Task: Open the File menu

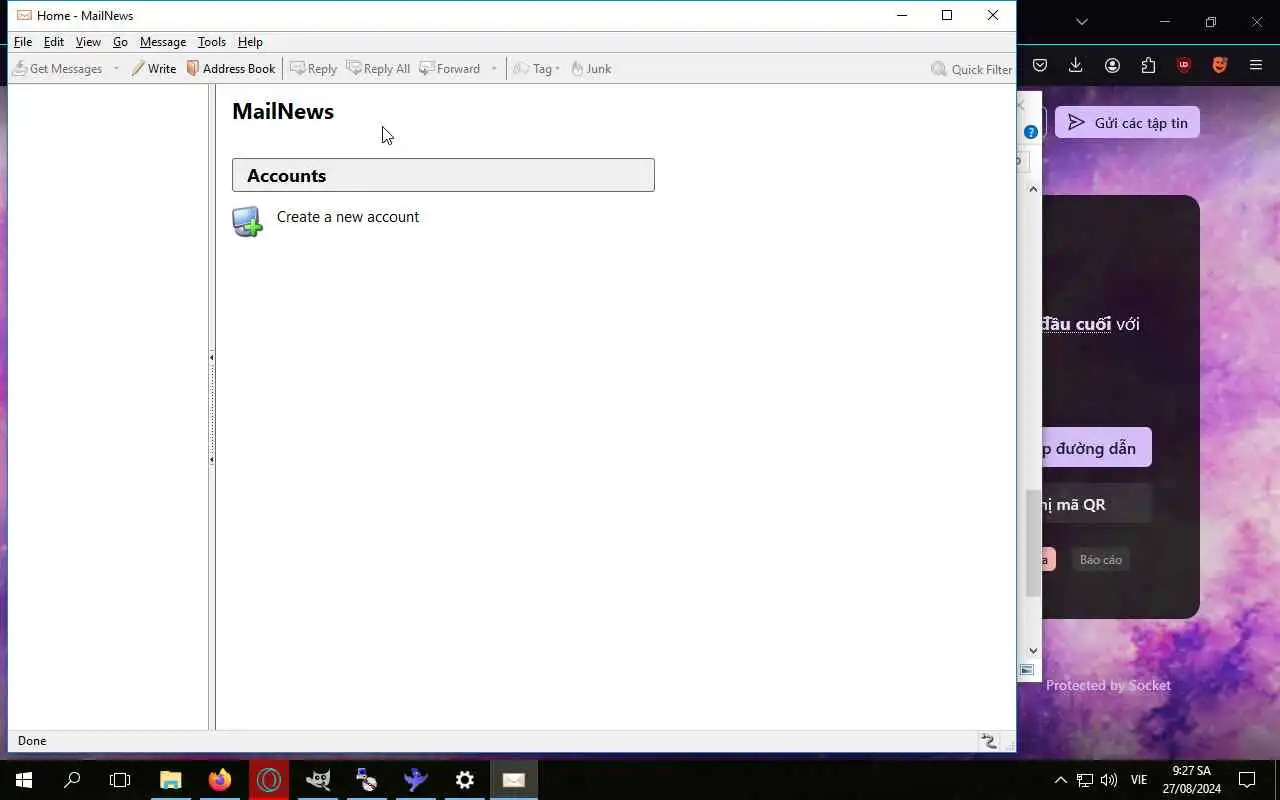Action: pos(23,42)
